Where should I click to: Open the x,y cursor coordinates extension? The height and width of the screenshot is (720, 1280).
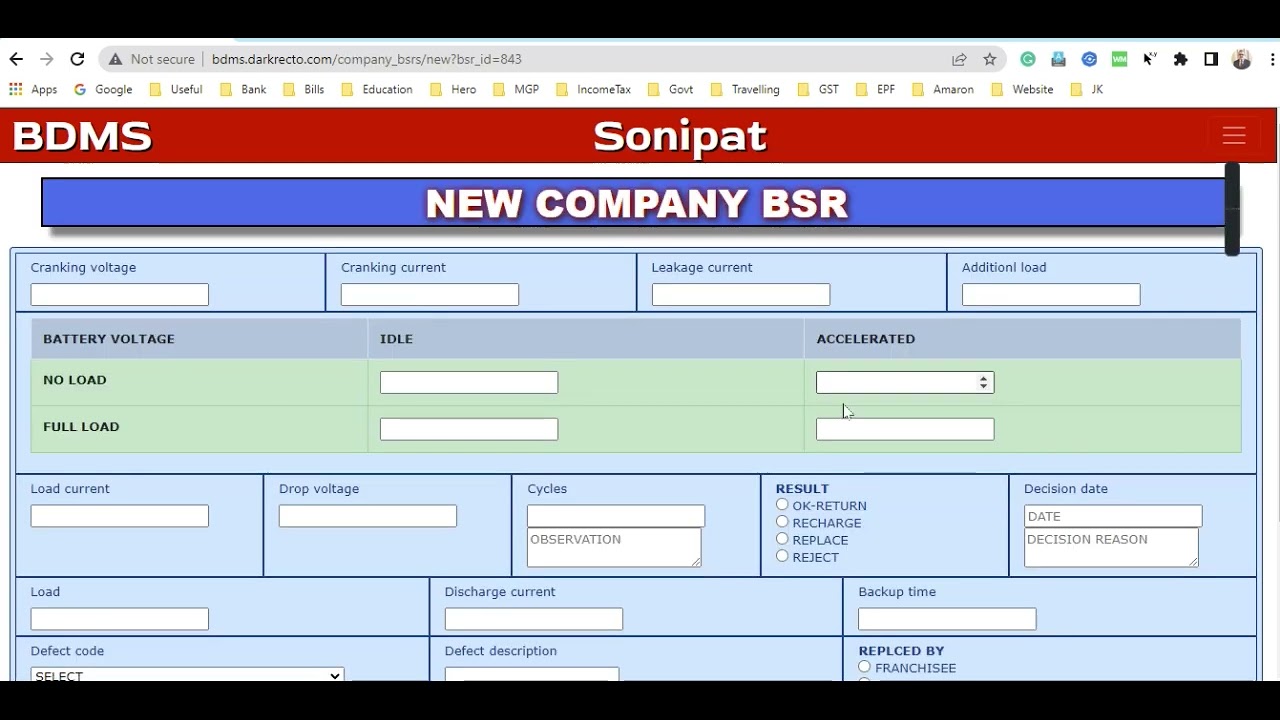click(1150, 59)
